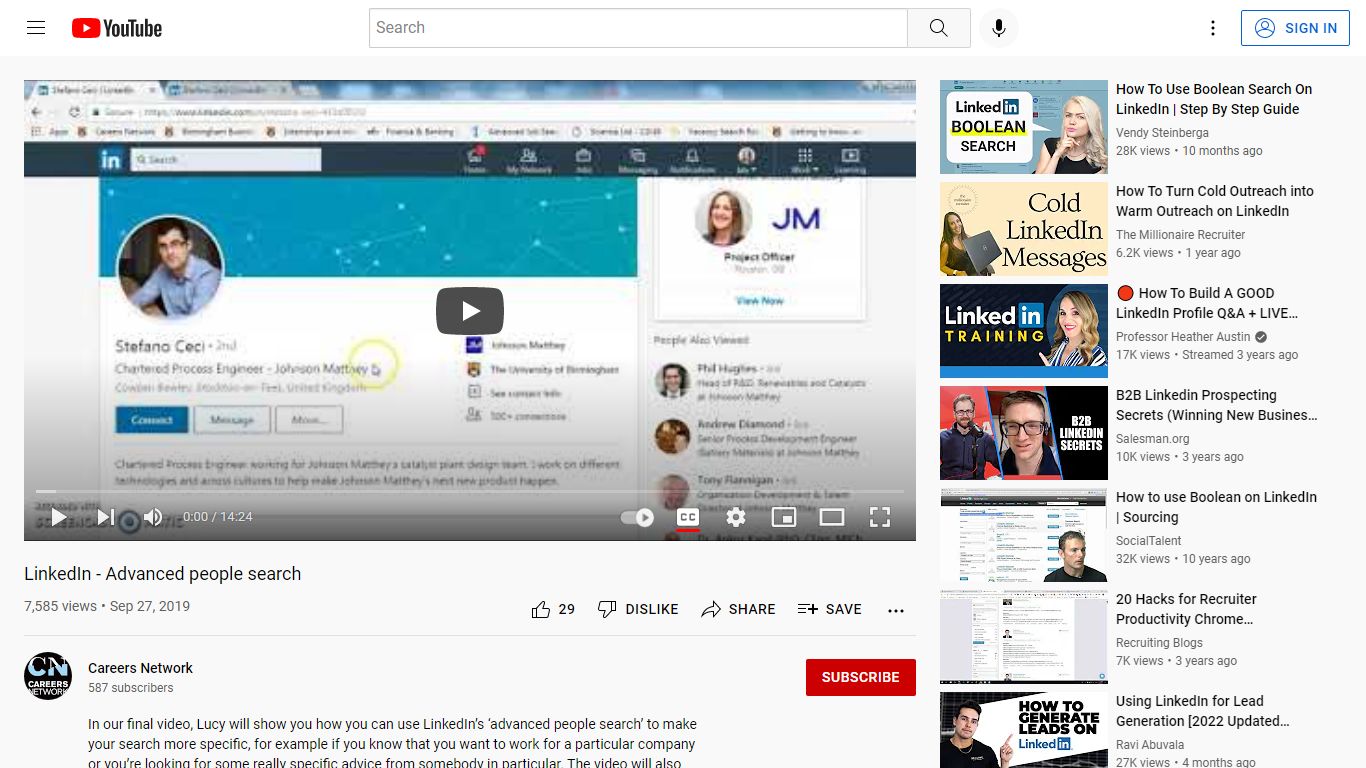Click the 0:00 / 14:24 time display
Screen dimensions: 1366x768
(x=218, y=517)
